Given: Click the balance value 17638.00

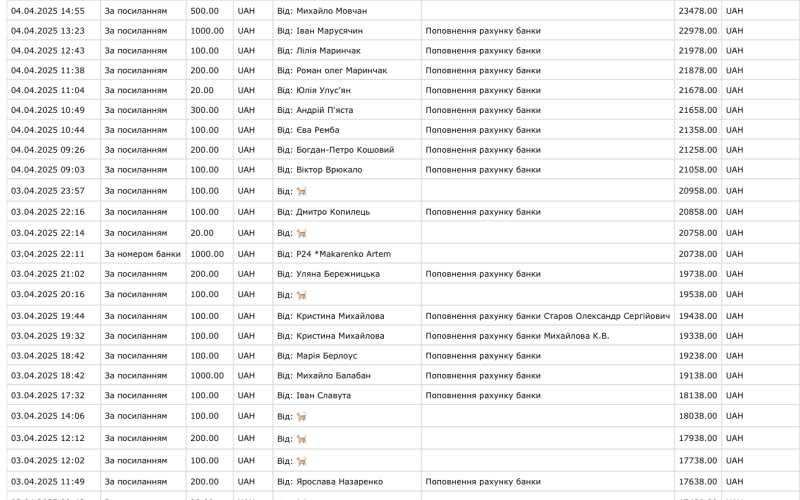Looking at the screenshot, I should tap(697, 482).
